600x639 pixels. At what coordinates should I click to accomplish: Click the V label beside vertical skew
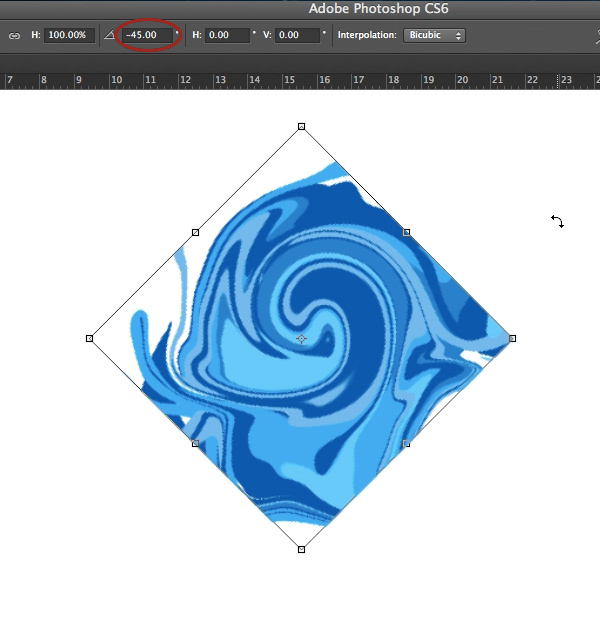click(x=267, y=35)
